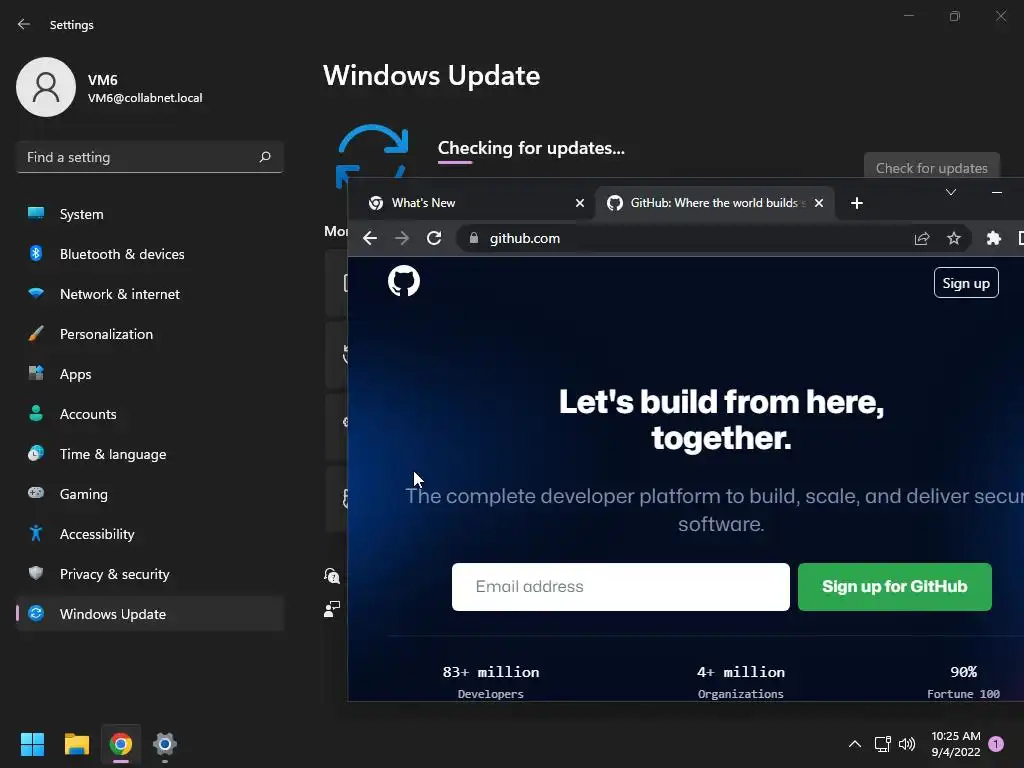Image resolution: width=1024 pixels, height=768 pixels.
Task: Select Windows Update in sidebar
Action: 150,614
